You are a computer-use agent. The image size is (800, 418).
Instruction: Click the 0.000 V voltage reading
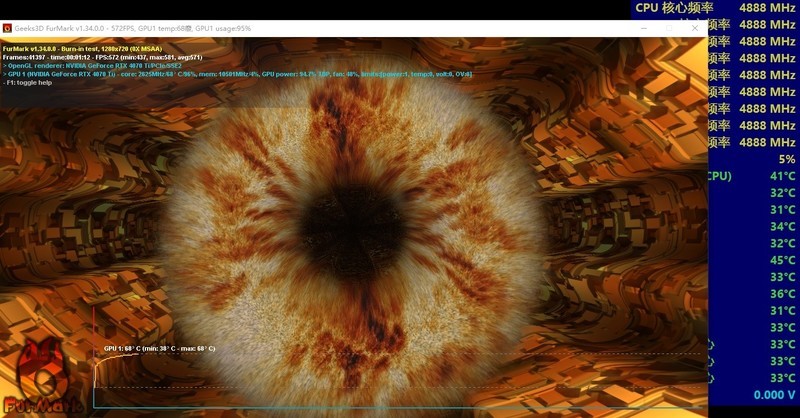tap(774, 395)
